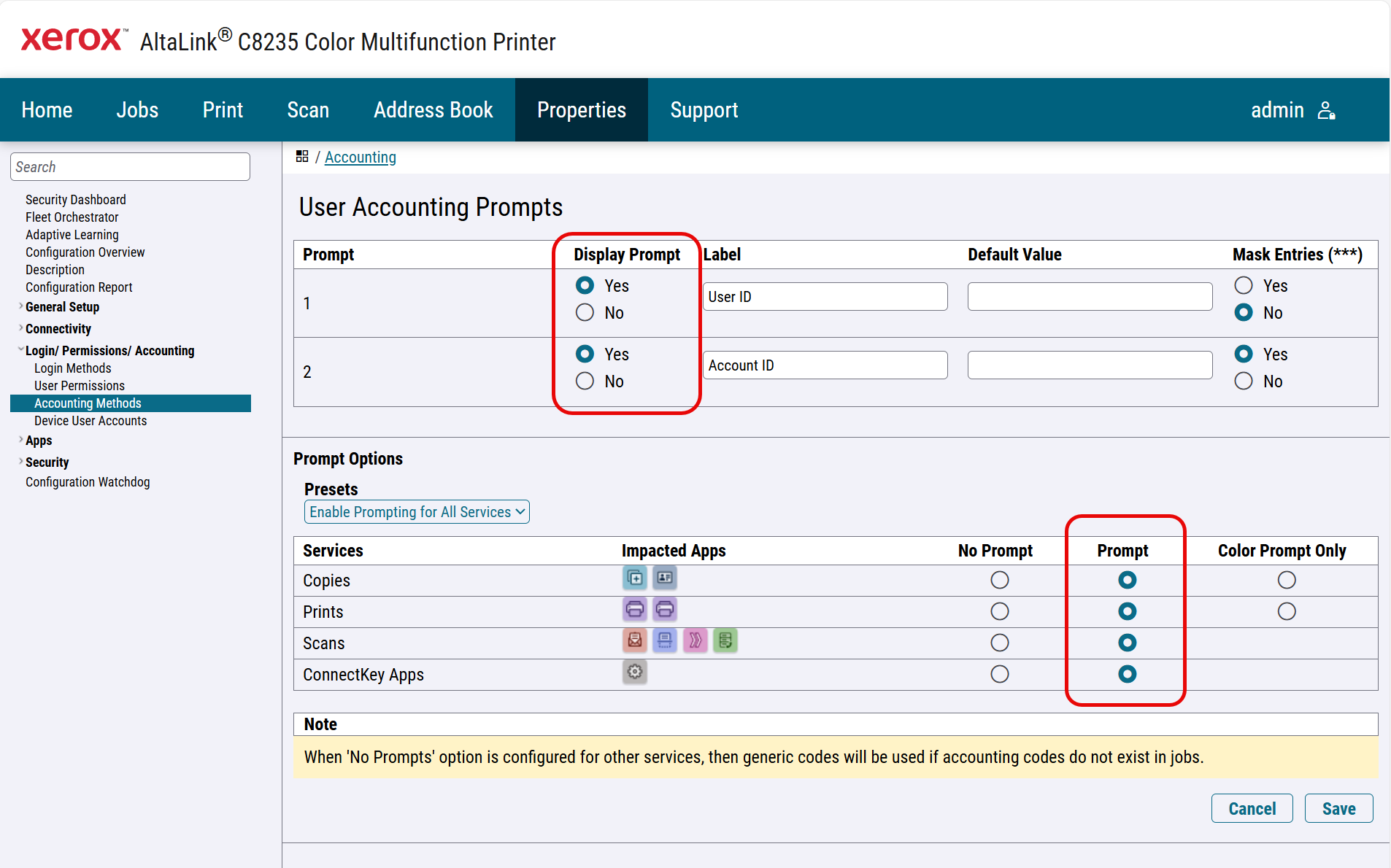The image size is (1391, 868).
Task: Open the Presets dropdown
Action: (x=416, y=512)
